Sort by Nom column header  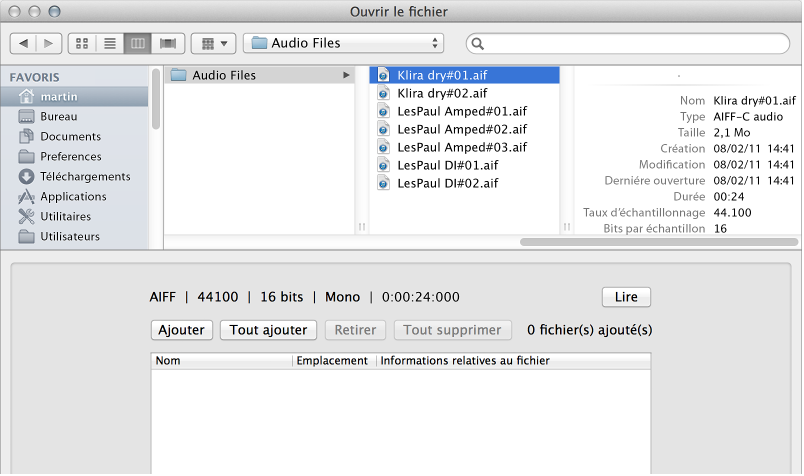point(222,361)
